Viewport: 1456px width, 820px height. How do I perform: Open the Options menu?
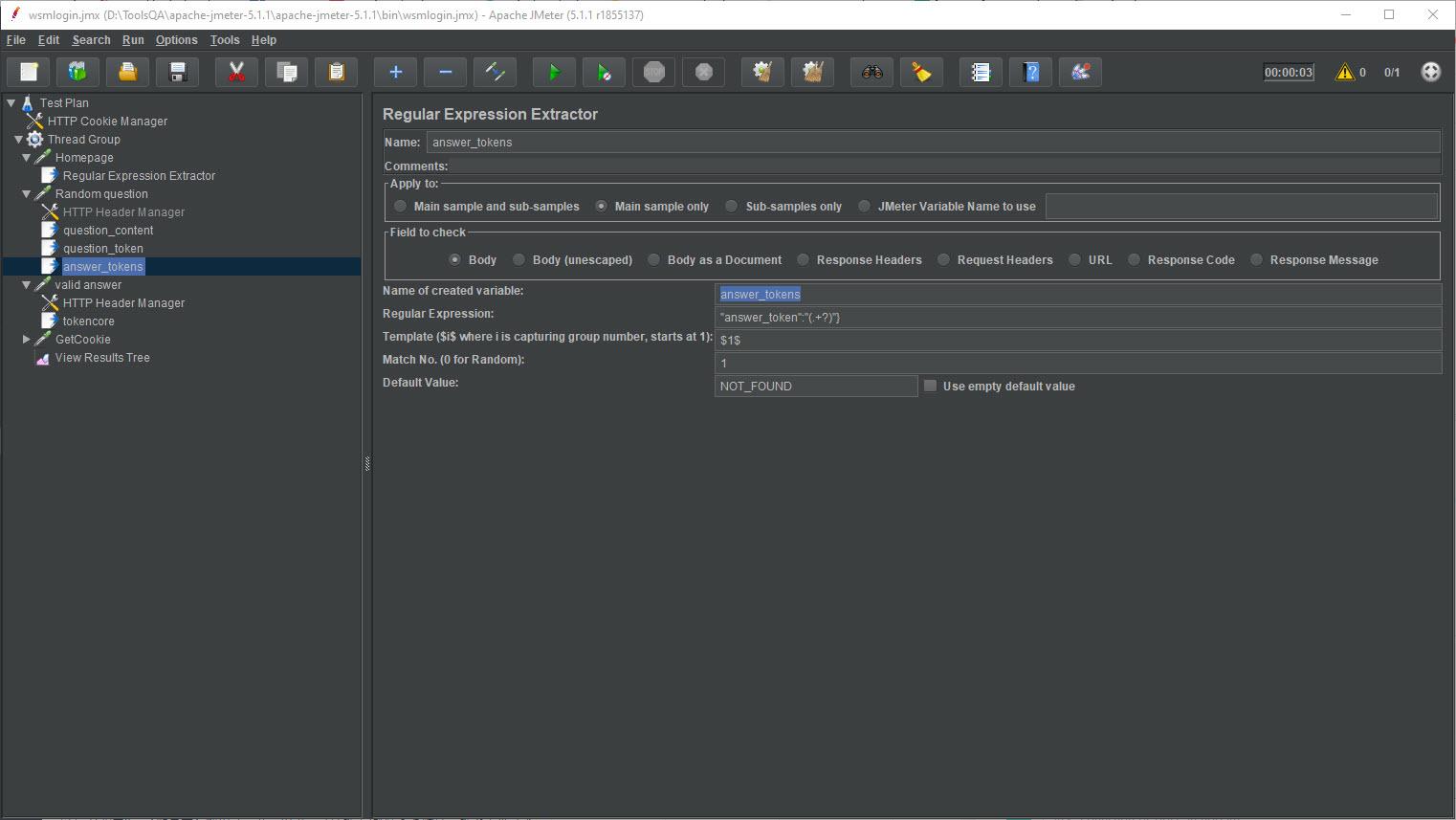pyautogui.click(x=176, y=40)
